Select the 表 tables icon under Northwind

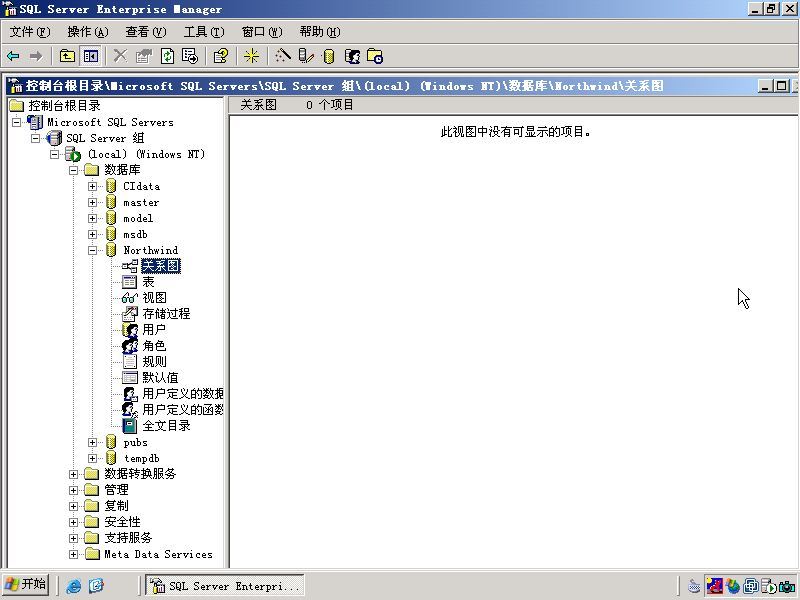click(130, 282)
